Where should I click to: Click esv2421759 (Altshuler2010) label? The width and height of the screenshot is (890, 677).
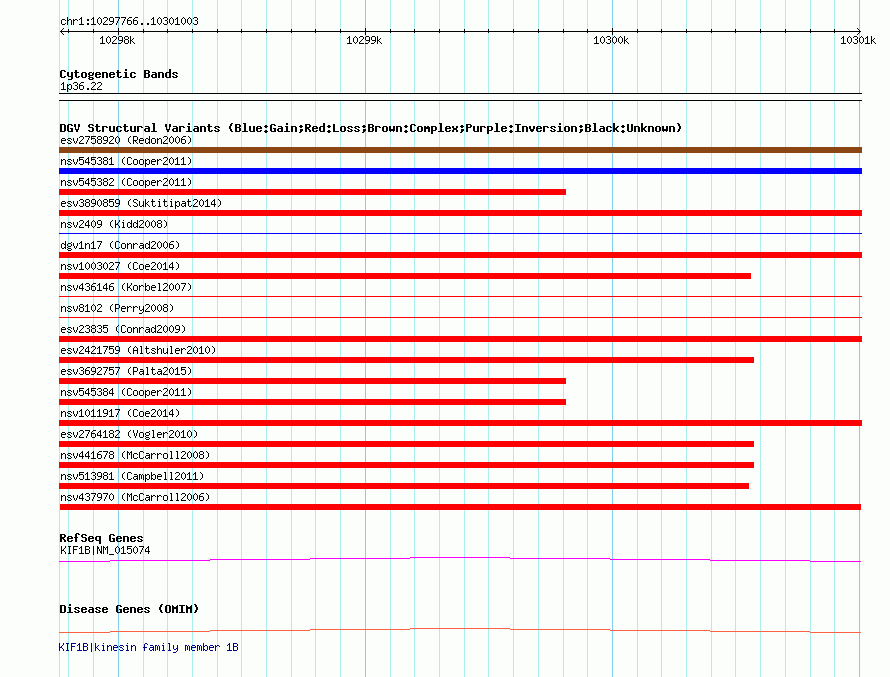[x=138, y=350]
